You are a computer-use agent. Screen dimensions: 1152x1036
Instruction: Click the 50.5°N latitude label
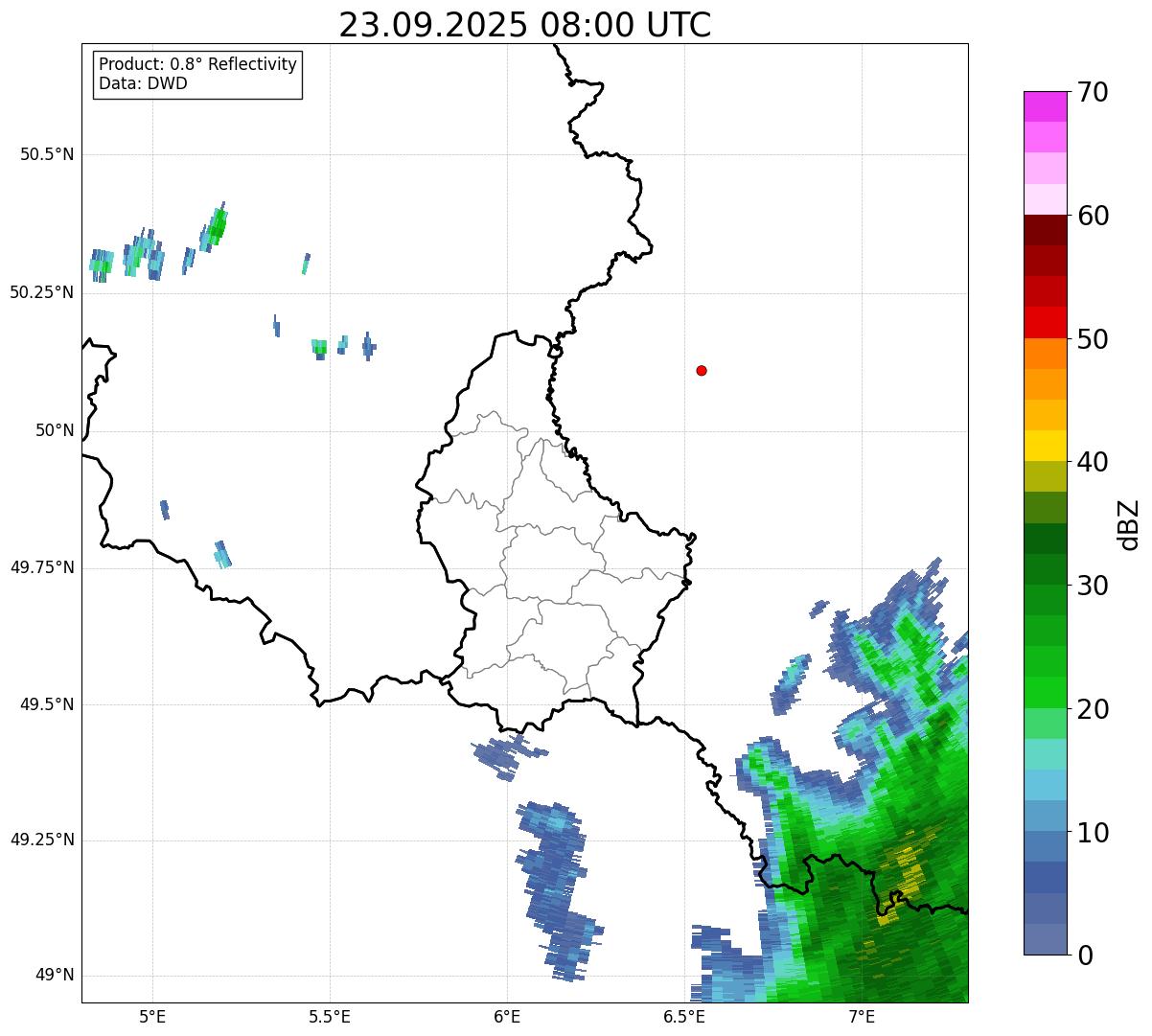tap(47, 155)
